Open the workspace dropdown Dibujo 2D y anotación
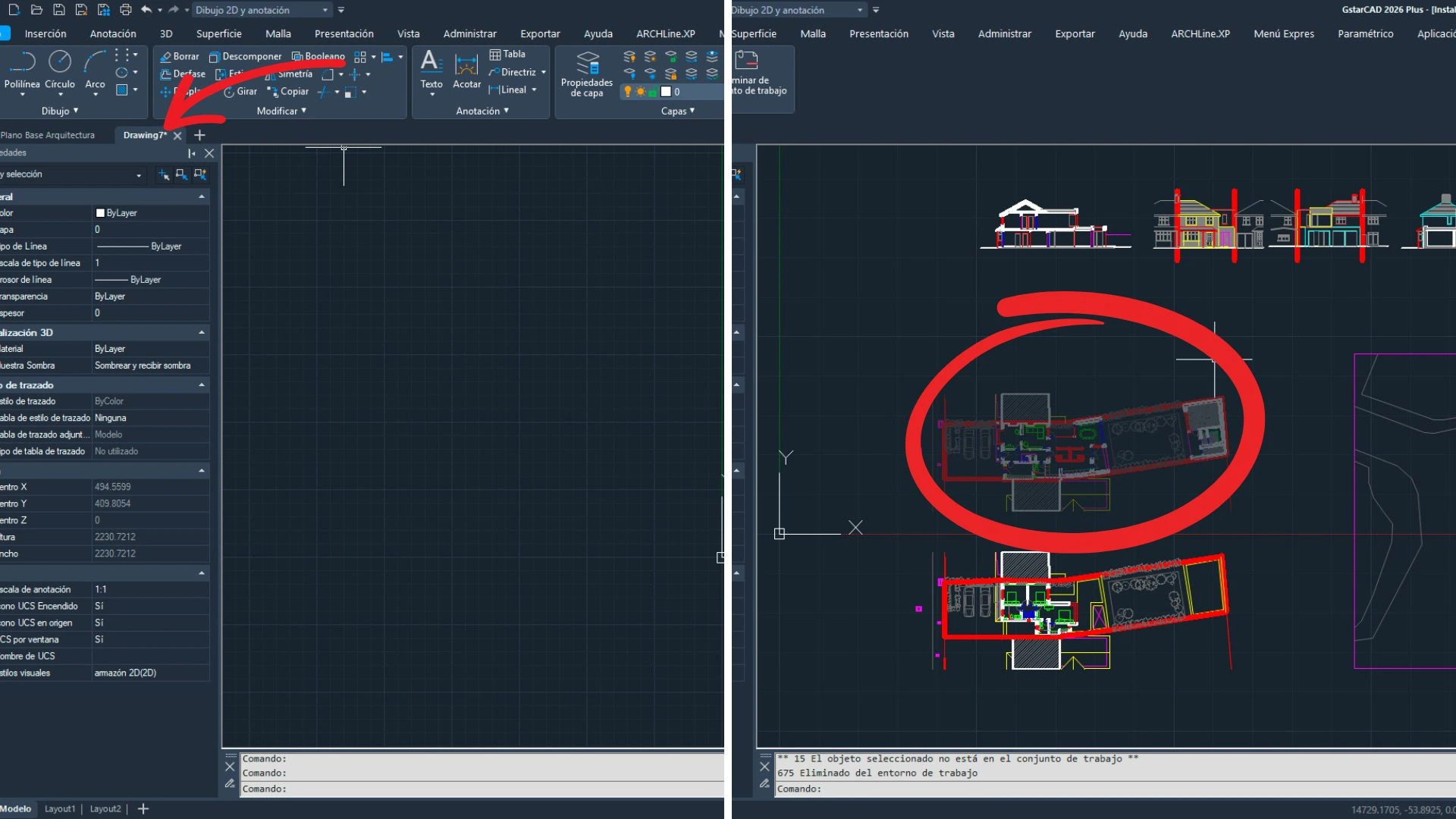Screen dimensions: 1456x819 [262, 10]
